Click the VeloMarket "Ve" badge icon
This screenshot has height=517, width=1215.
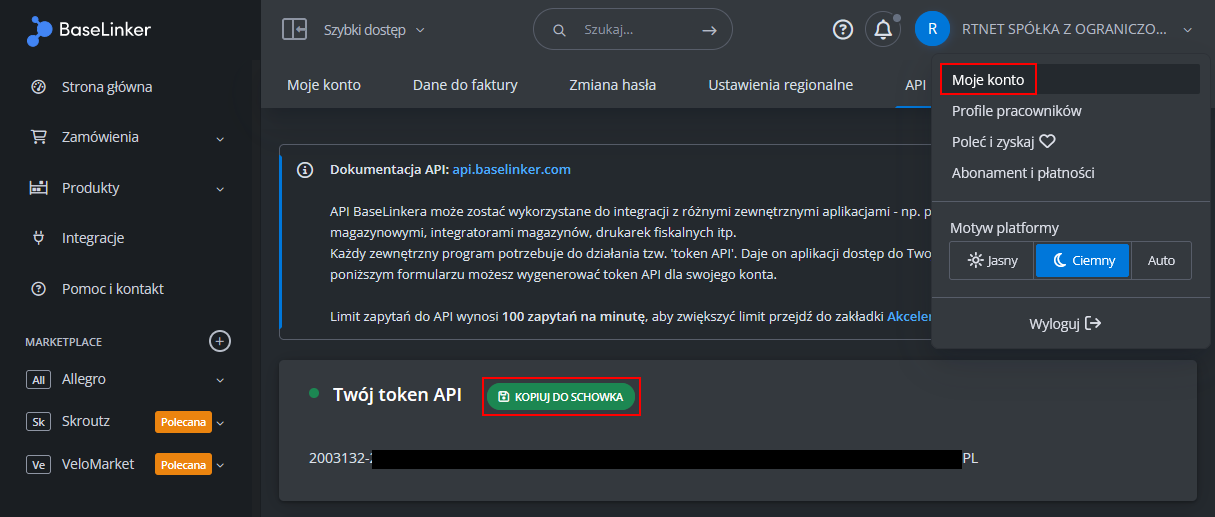coord(38,464)
